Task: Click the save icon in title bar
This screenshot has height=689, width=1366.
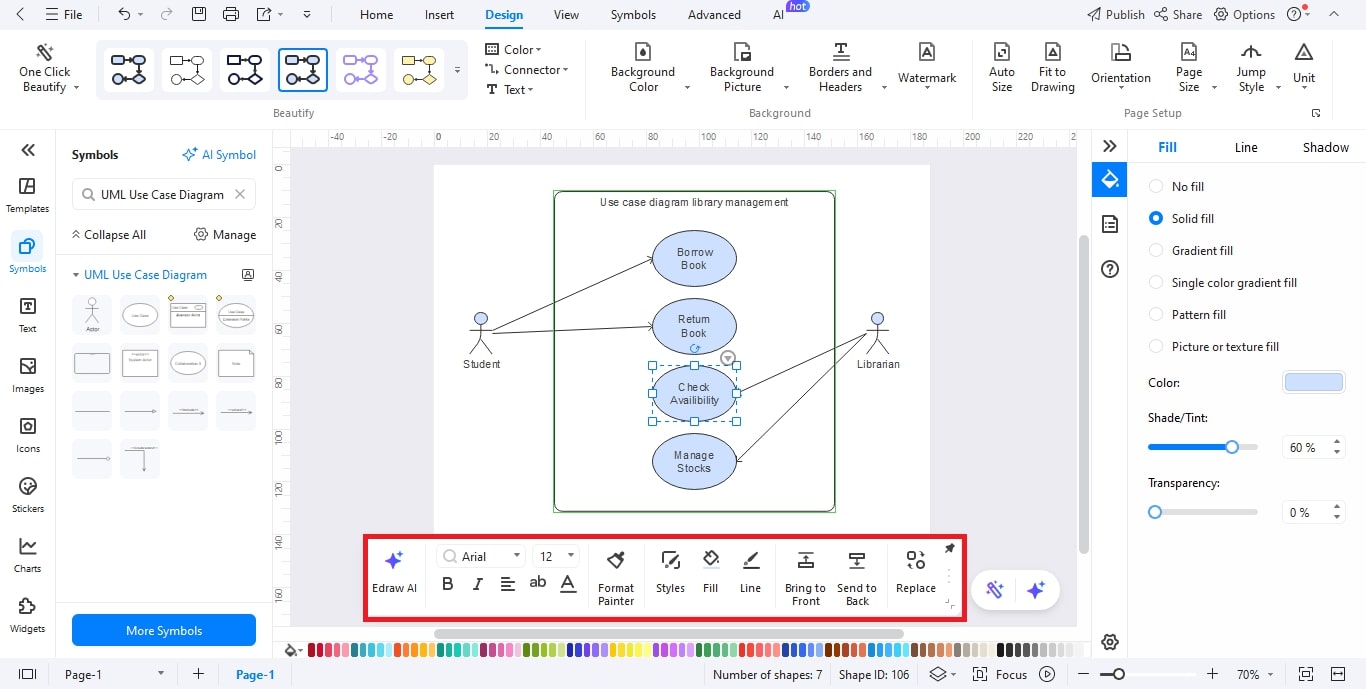Action: point(199,14)
